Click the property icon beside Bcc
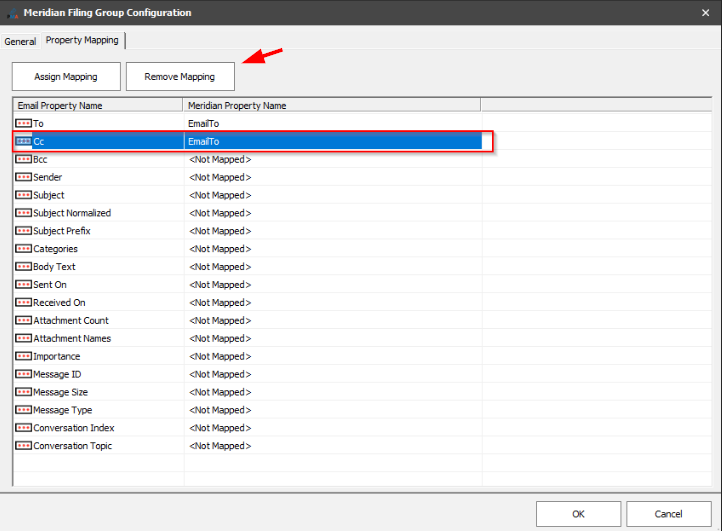The width and height of the screenshot is (722, 531). [23, 159]
